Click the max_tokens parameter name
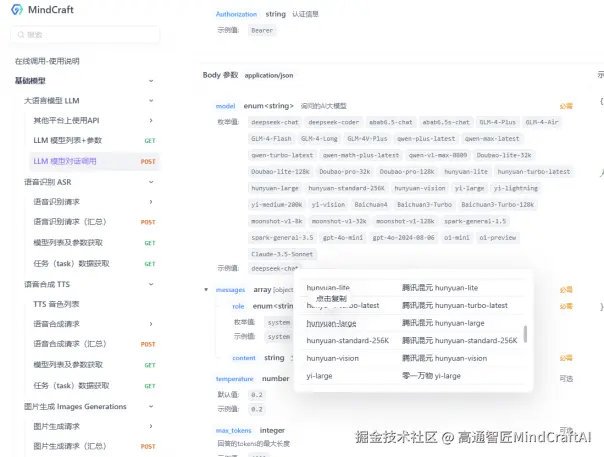604x457 pixels. (233, 430)
